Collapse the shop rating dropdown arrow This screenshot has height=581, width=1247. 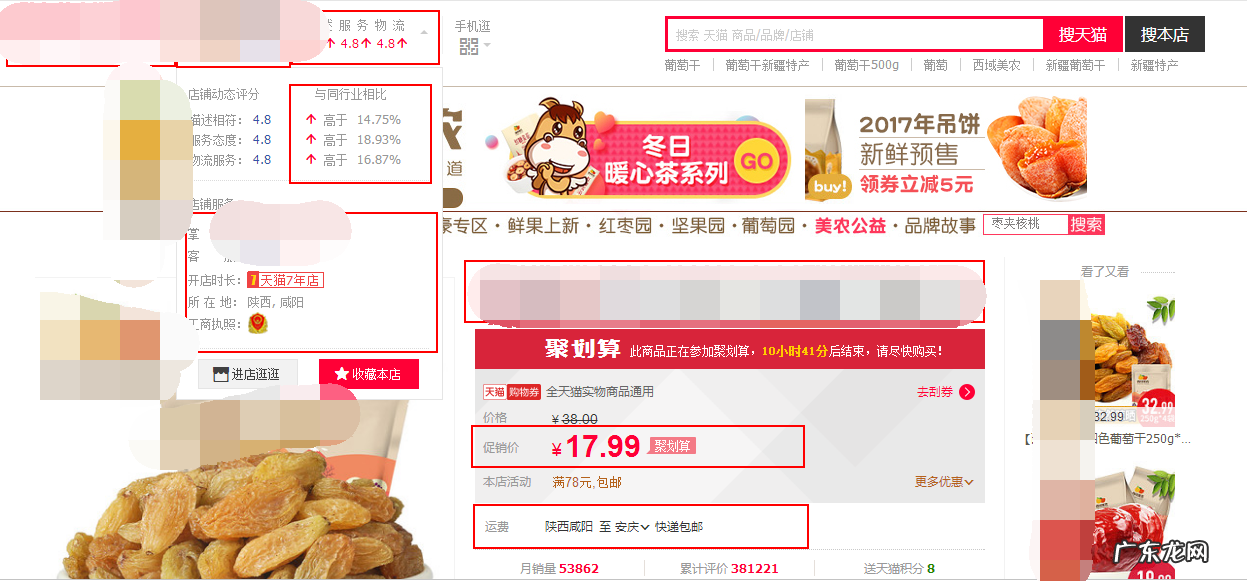(424, 32)
